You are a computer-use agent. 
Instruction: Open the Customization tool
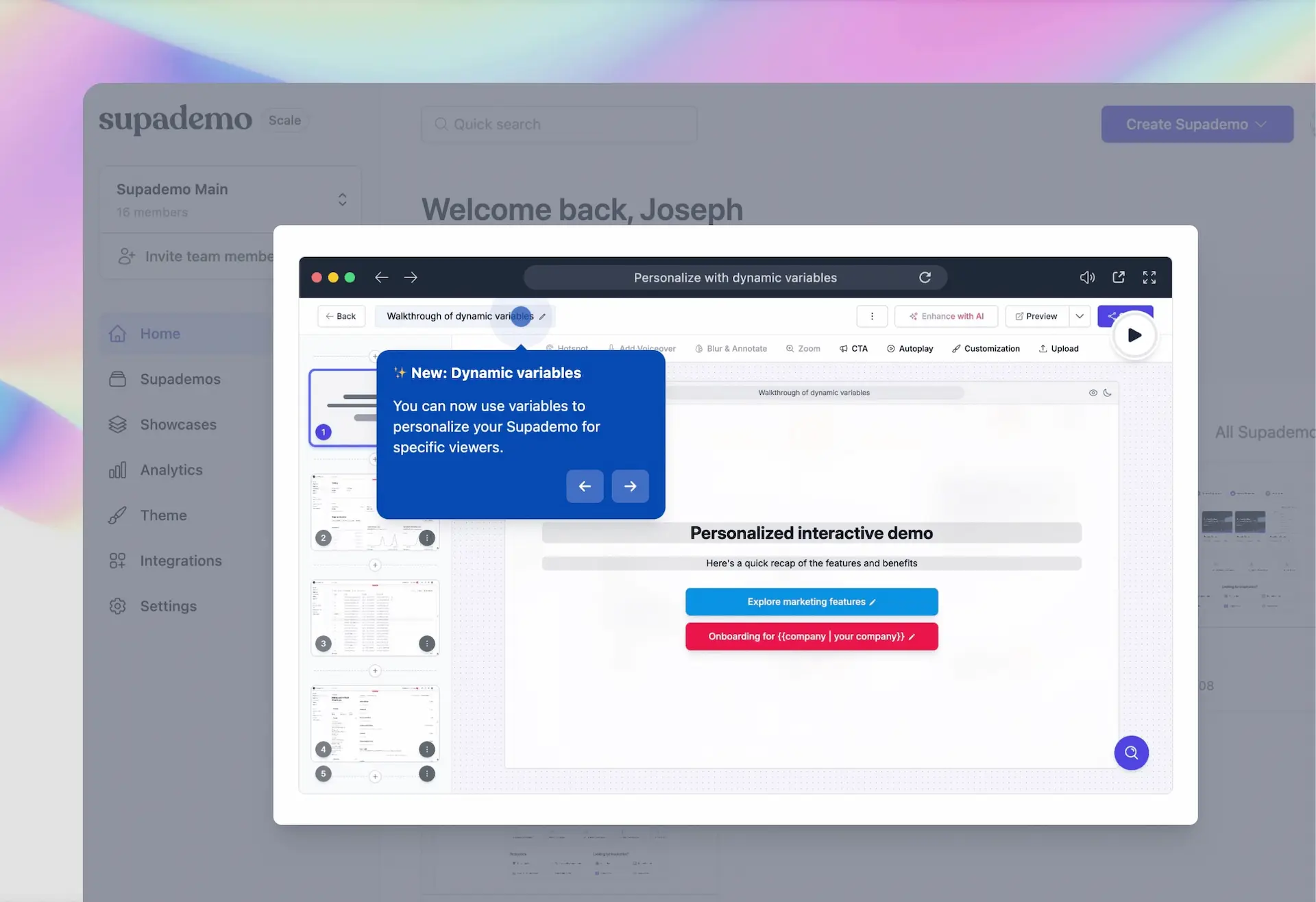pos(986,349)
